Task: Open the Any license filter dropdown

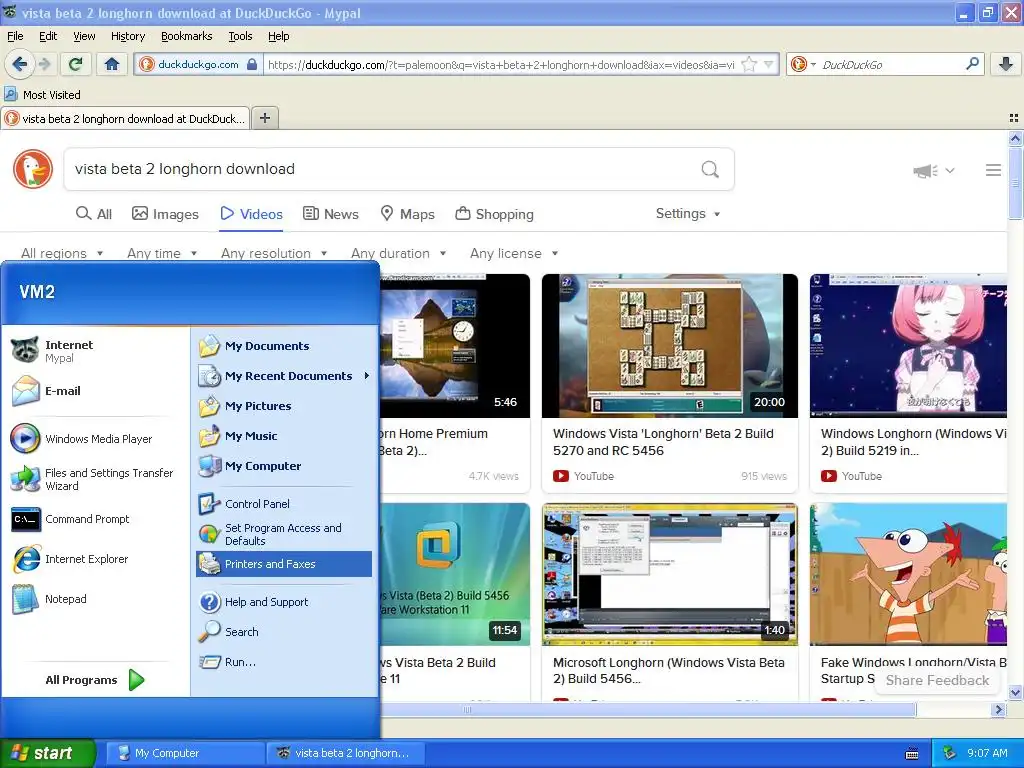Action: (x=514, y=253)
